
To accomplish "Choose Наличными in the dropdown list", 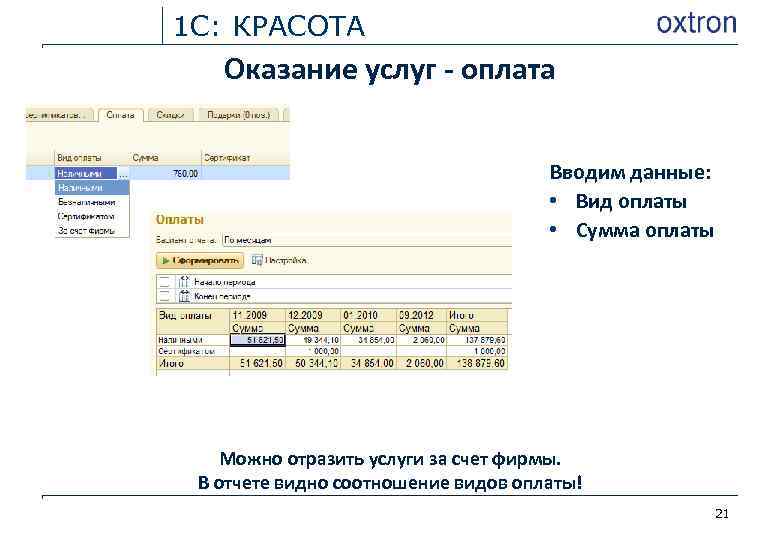I will 92,188.
